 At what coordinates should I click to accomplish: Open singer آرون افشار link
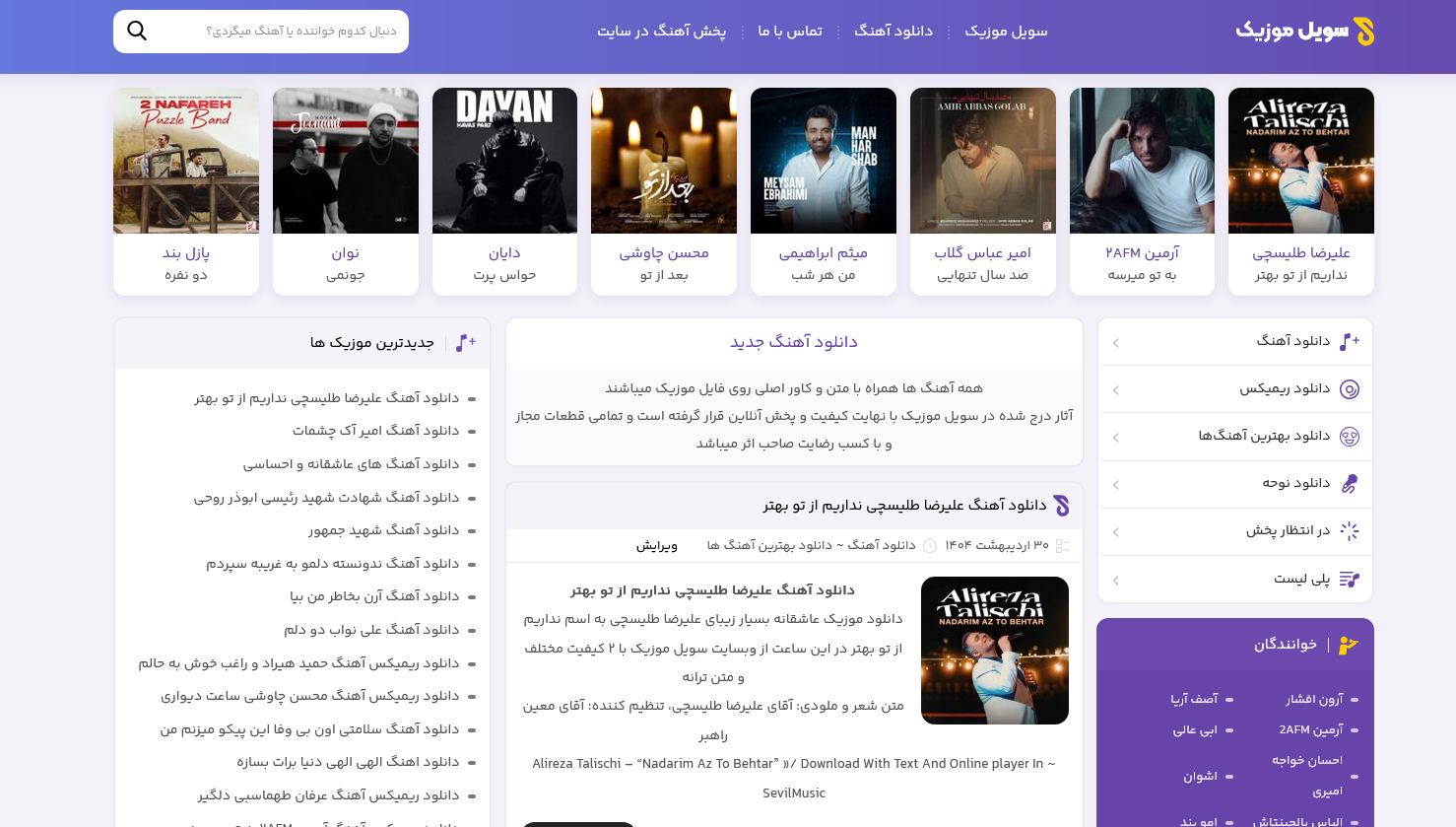click(1314, 699)
